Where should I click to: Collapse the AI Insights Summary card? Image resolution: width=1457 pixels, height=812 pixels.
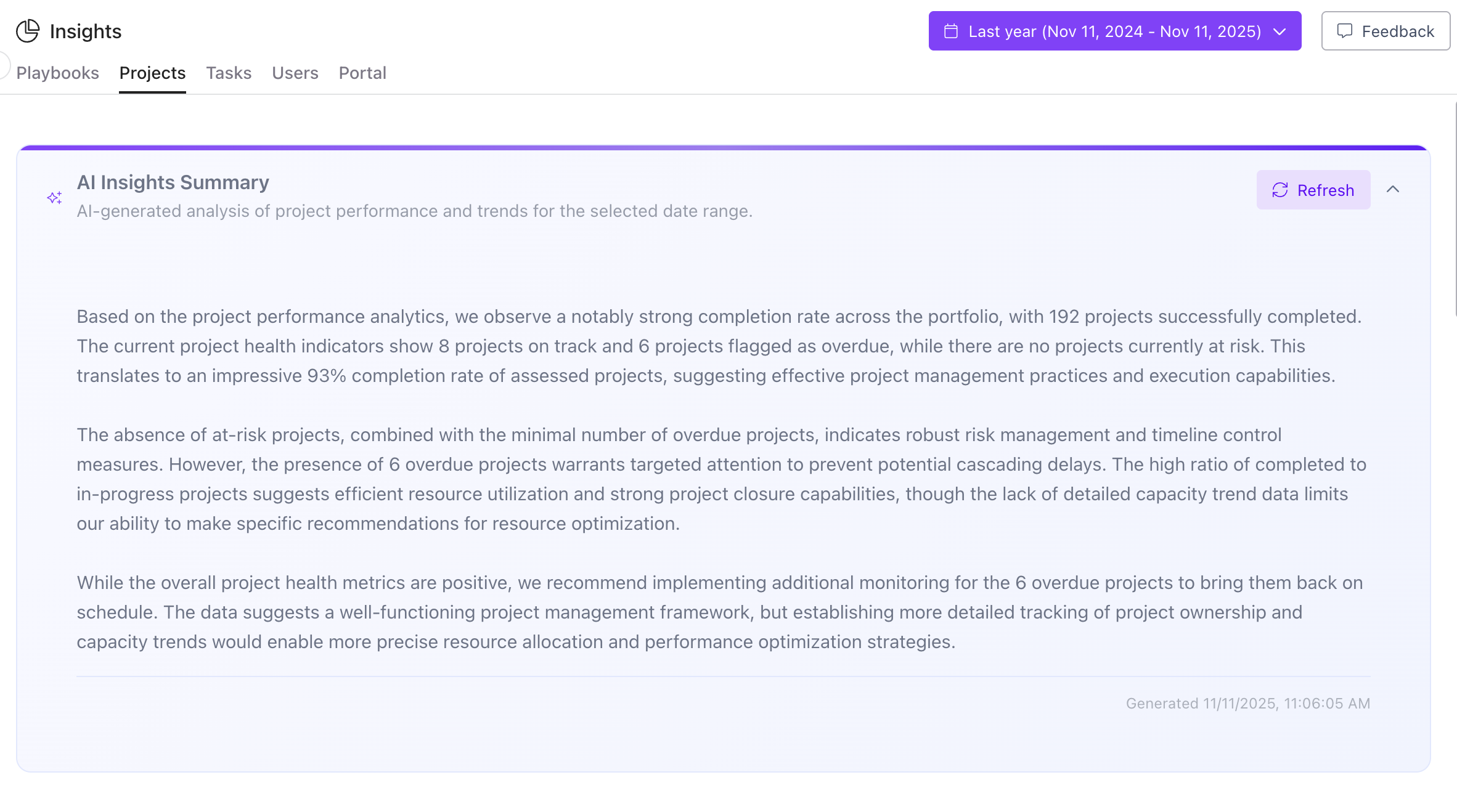tap(1394, 190)
